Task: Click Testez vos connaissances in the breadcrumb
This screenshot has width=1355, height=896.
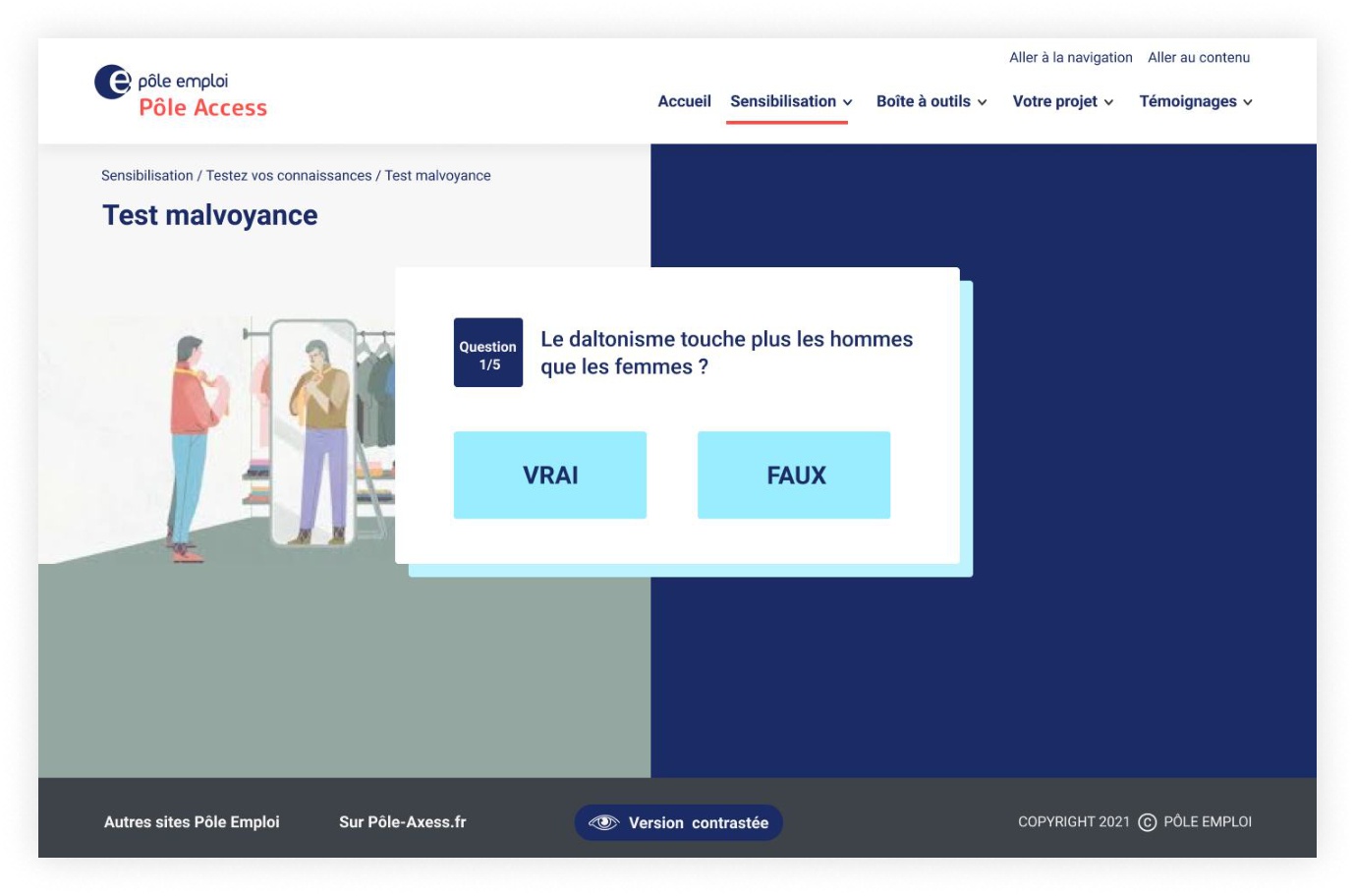Action: click(289, 175)
